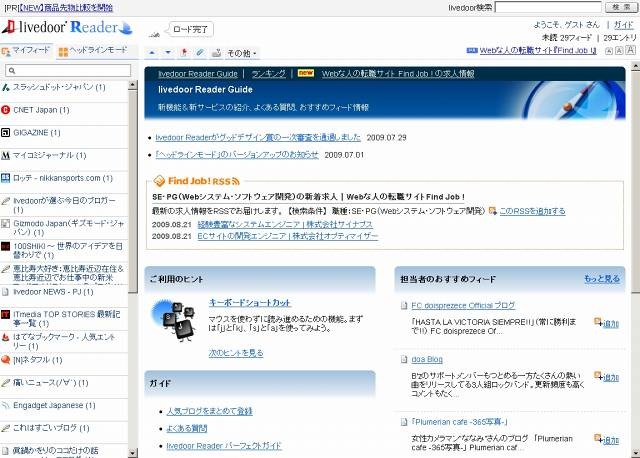
Task: Focus the feed search box in sidebar
Action: [x=68, y=70]
